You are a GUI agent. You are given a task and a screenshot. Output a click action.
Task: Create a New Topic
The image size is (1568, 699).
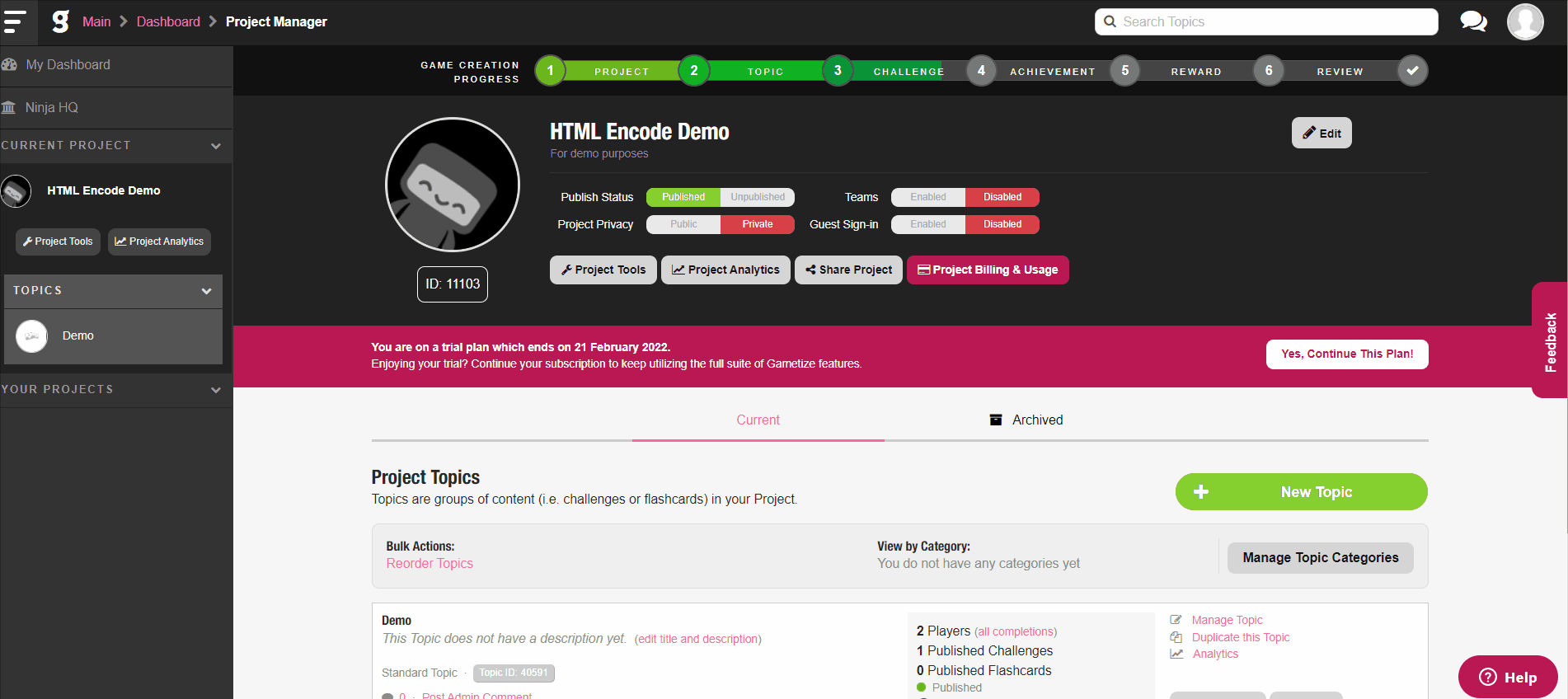[x=1301, y=492]
